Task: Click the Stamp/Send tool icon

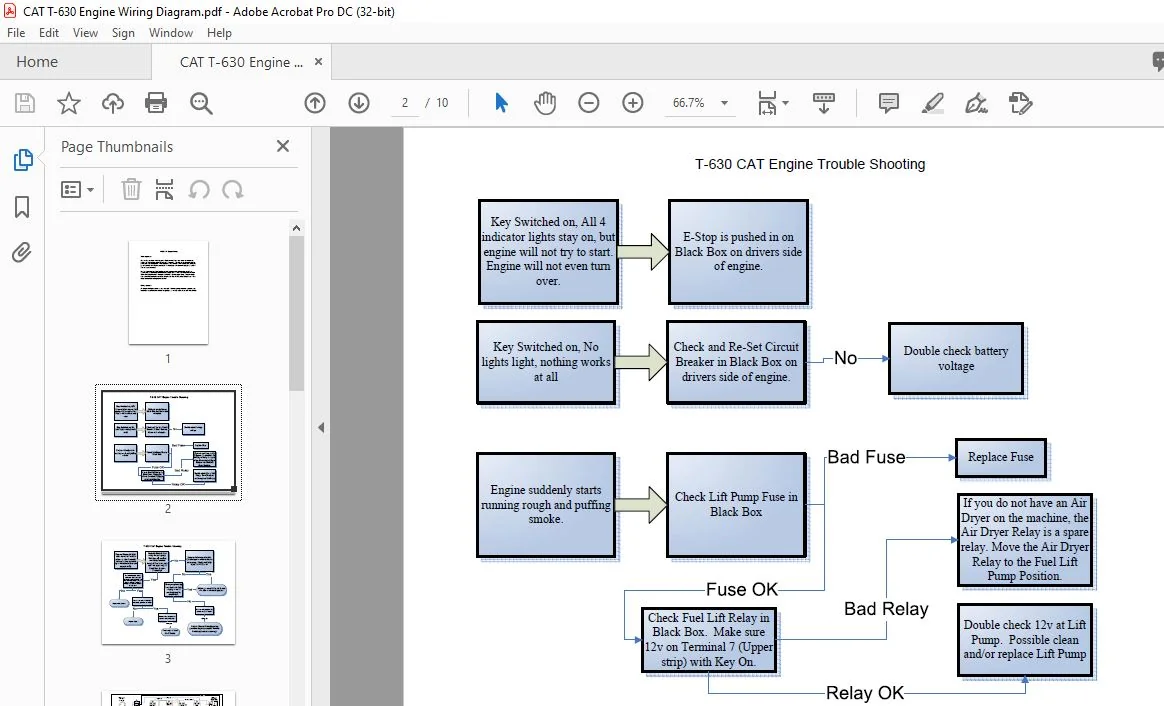Action: coord(1021,103)
